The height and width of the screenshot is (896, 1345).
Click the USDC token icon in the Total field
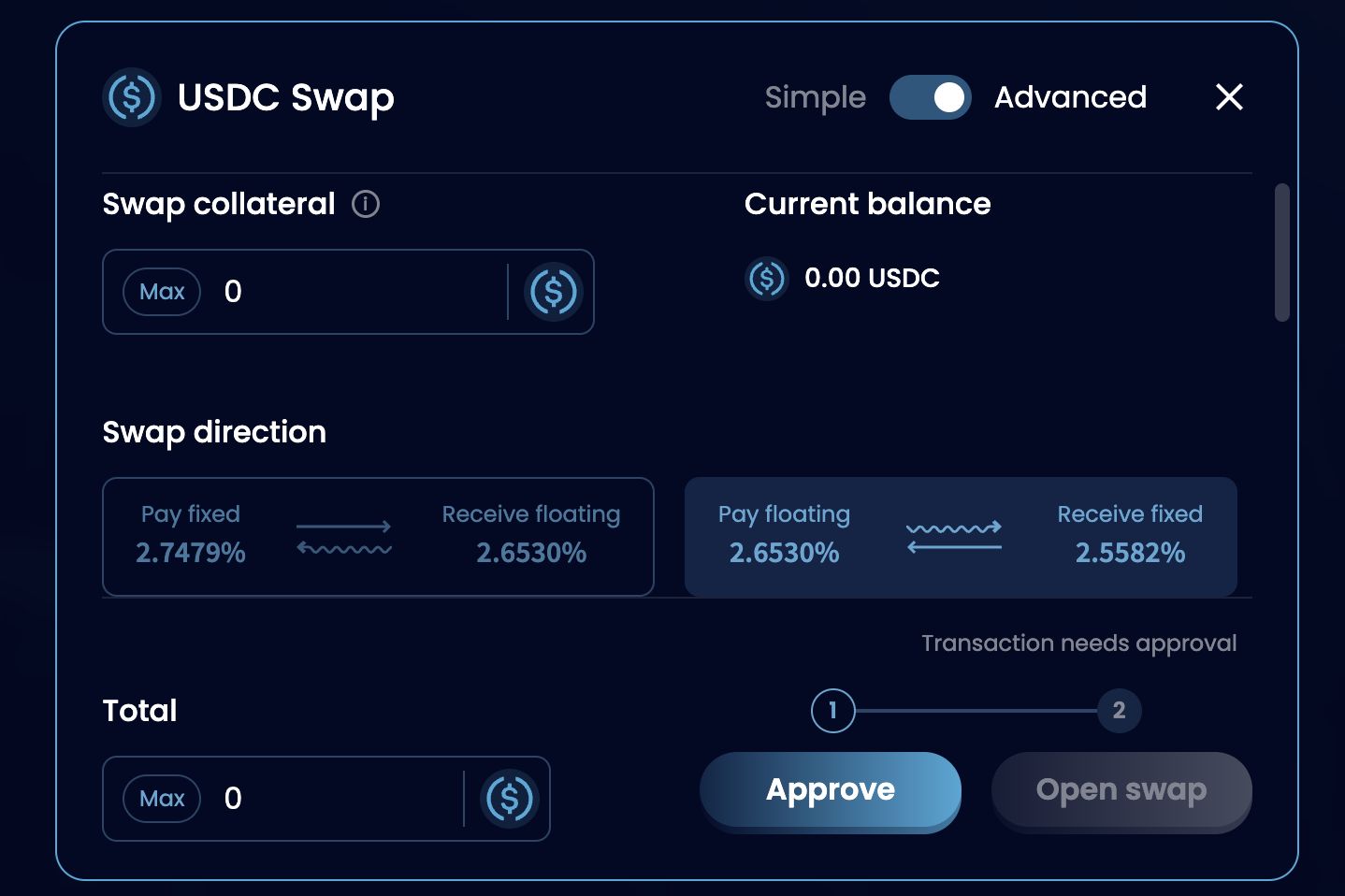510,799
